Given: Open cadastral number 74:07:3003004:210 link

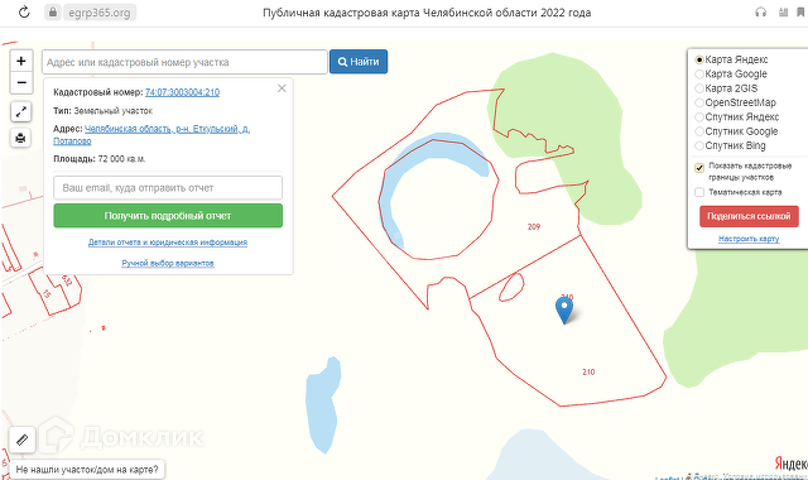Looking at the screenshot, I should [182, 92].
